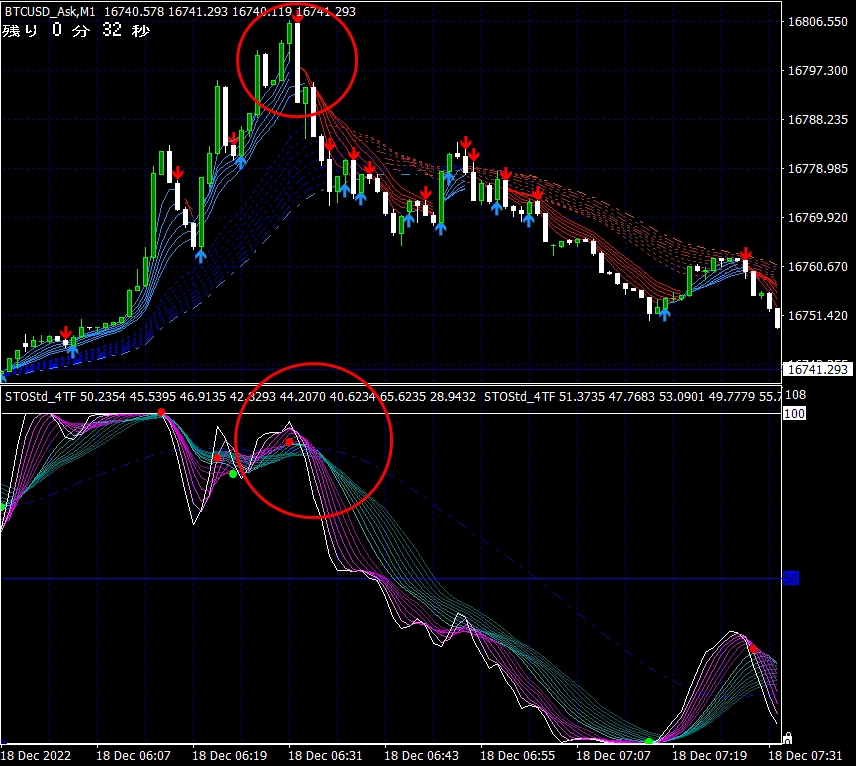Viewport: 856px width, 766px height.
Task: Click the green dot at the stochastic bottom near 07:07
Action: click(649, 742)
